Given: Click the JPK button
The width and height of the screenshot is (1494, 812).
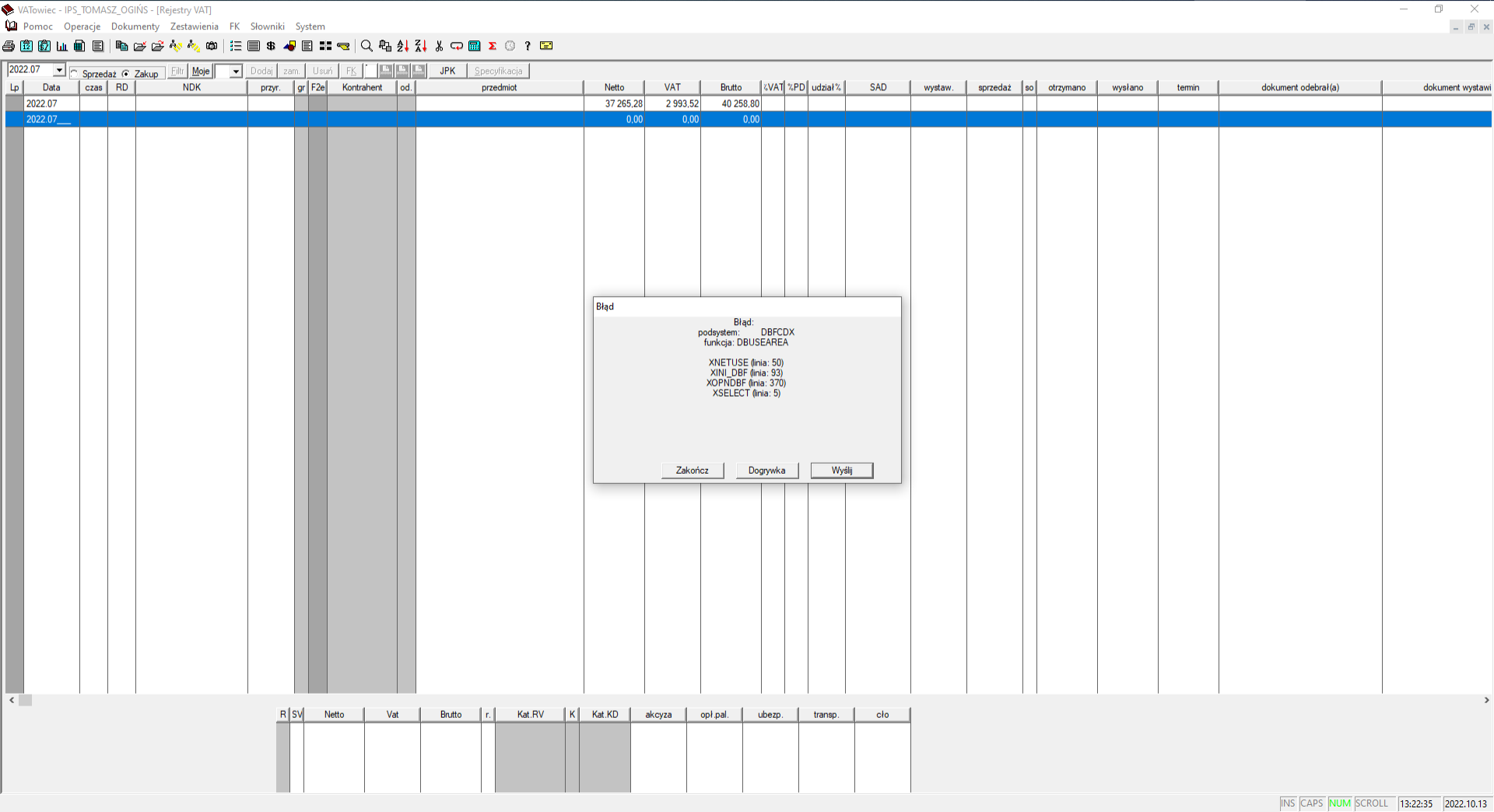Looking at the screenshot, I should point(447,71).
